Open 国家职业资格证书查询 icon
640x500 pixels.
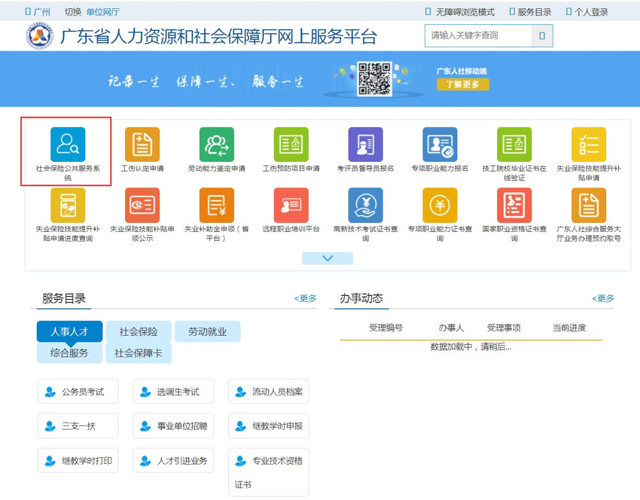pyautogui.click(x=514, y=205)
